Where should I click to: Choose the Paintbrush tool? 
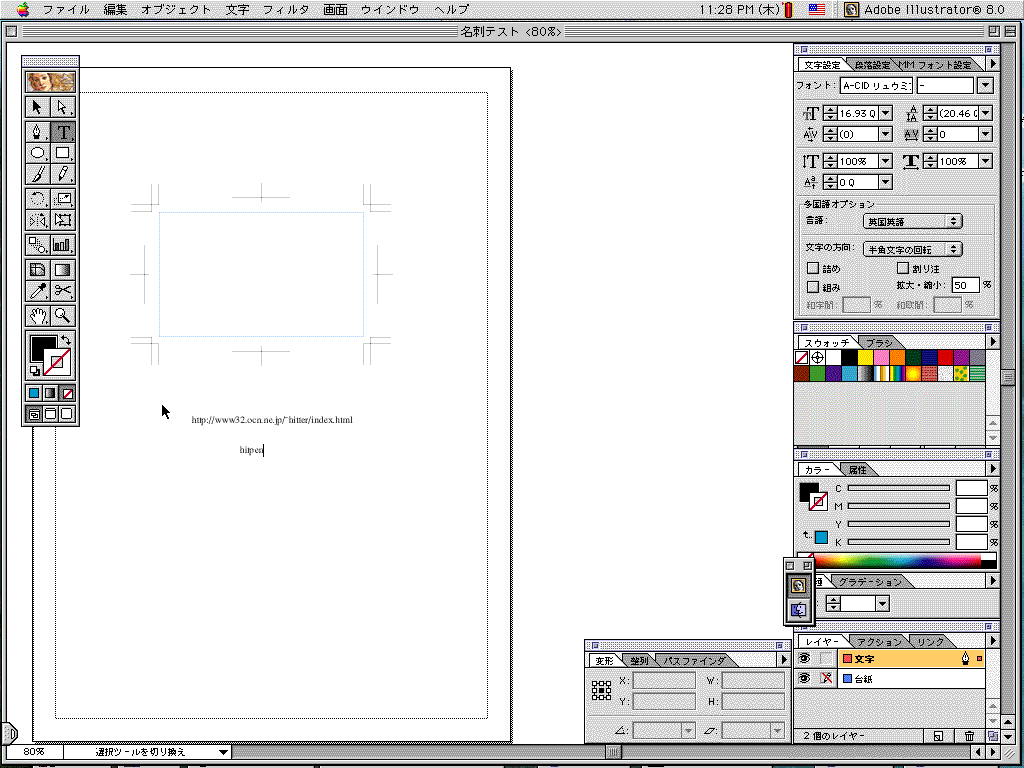coord(37,174)
